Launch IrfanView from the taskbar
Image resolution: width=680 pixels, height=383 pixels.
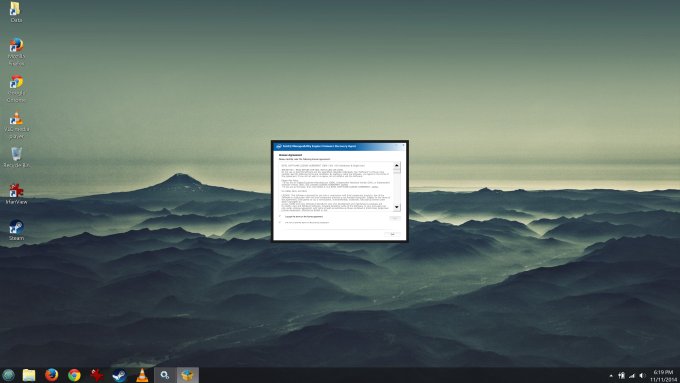coord(97,375)
